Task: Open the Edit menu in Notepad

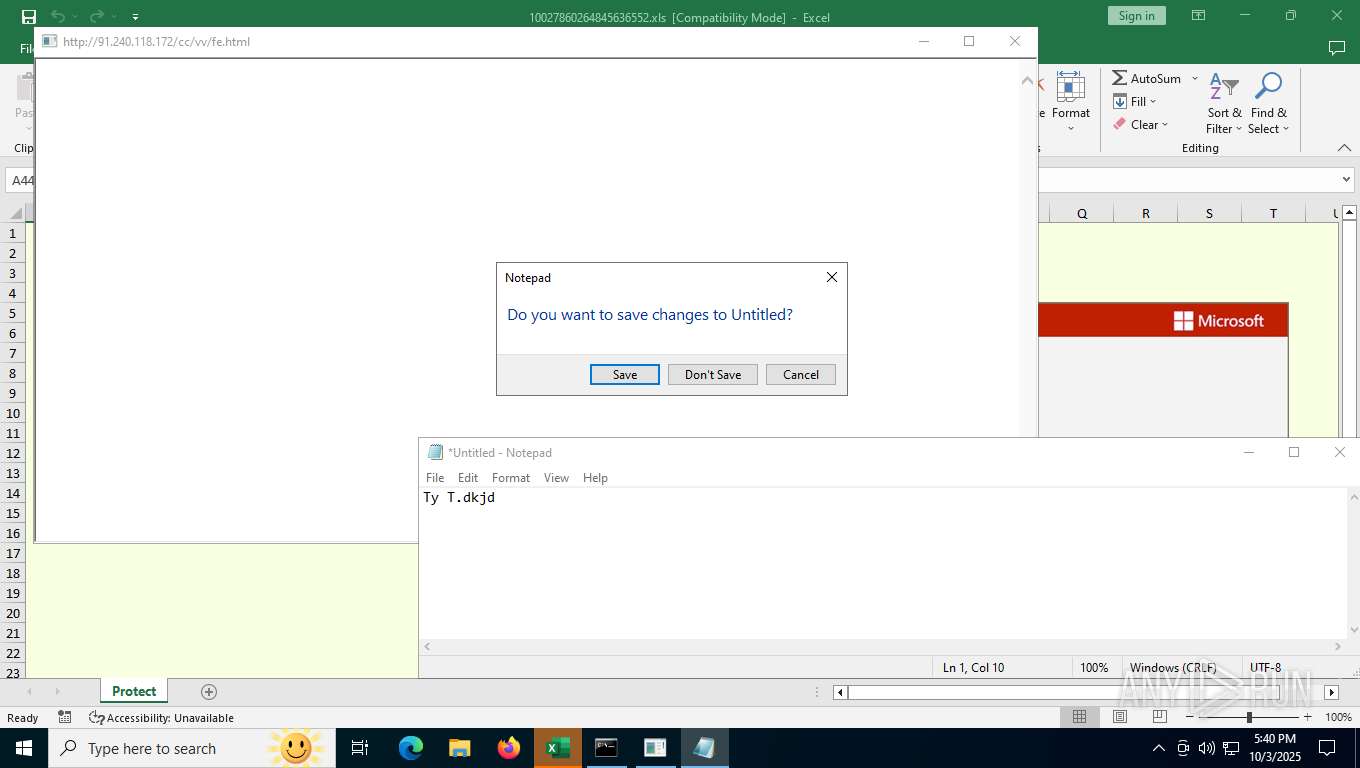Action: (468, 478)
